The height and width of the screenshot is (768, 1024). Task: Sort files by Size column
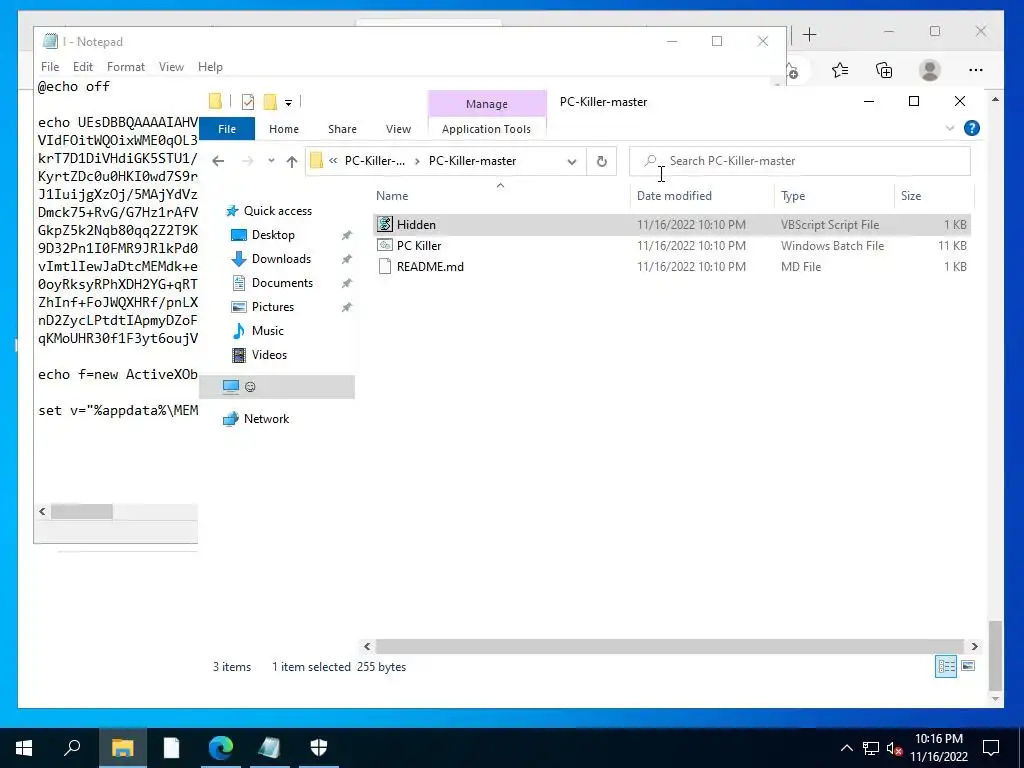pyautogui.click(x=934, y=195)
